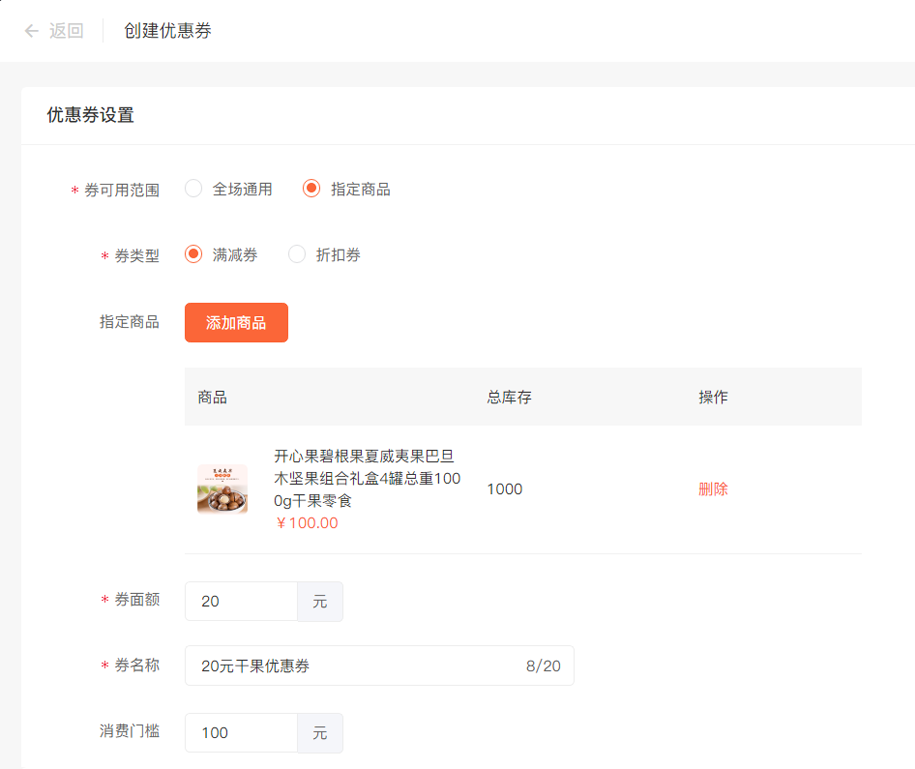
Task: Select the 指定商品 scope radio button
Action: pos(312,189)
